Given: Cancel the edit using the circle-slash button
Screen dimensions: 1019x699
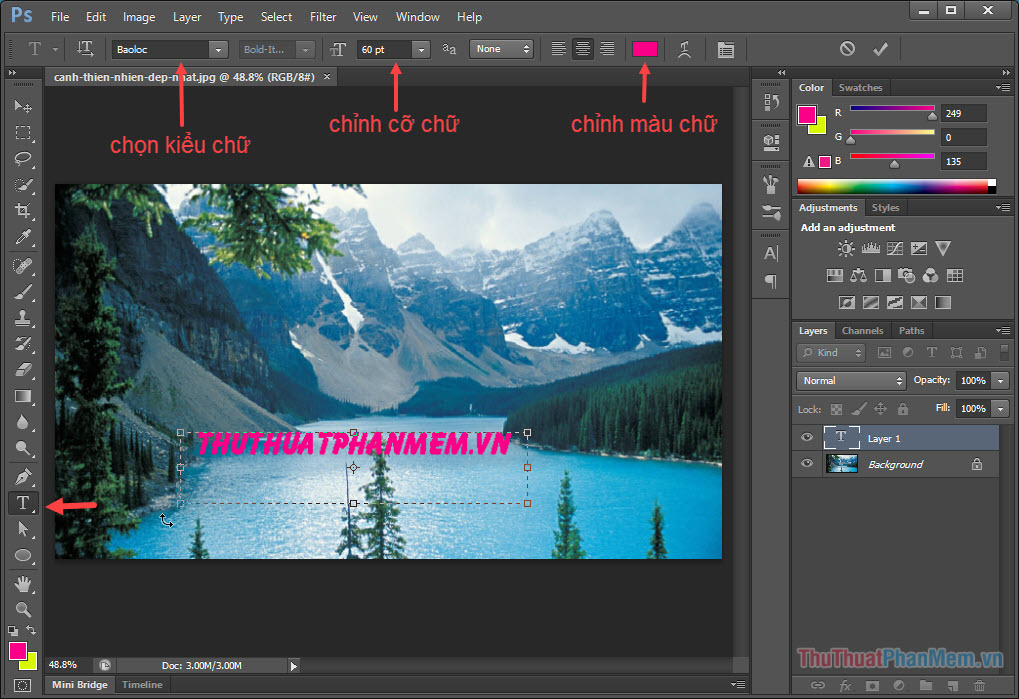Looking at the screenshot, I should click(x=847, y=48).
